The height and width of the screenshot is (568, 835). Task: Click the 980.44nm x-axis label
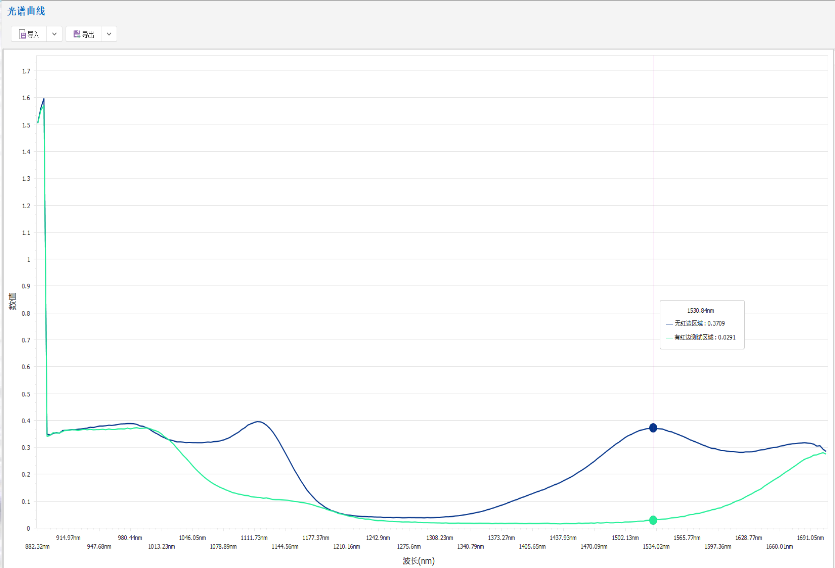pos(128,538)
